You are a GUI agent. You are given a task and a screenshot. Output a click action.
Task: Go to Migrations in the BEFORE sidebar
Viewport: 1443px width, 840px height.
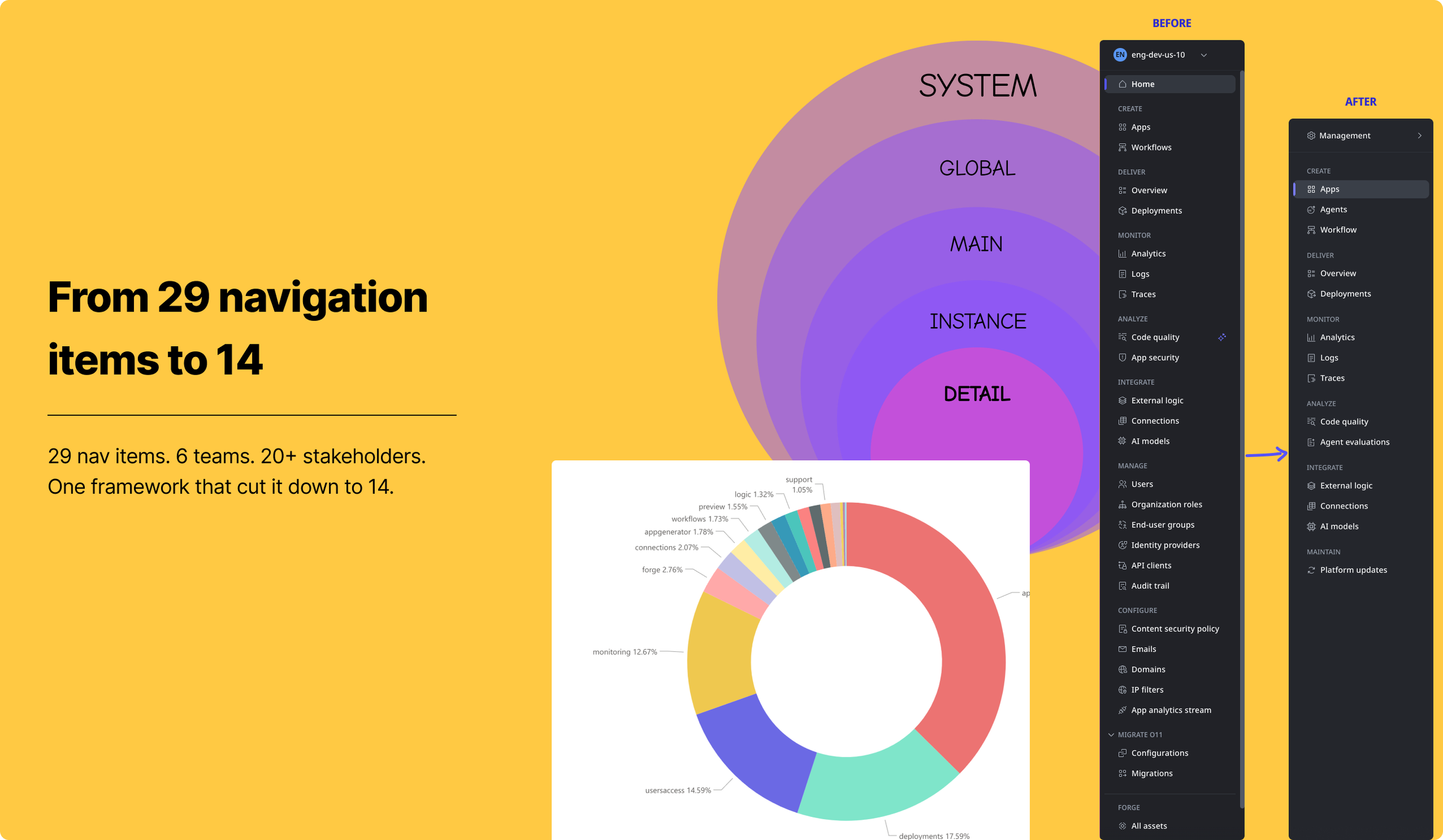1152,774
